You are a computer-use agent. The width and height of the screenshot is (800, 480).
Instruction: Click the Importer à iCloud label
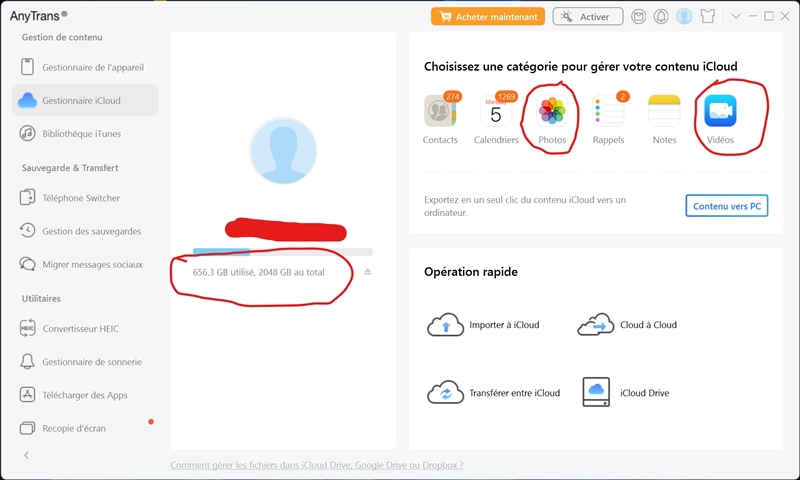(504, 325)
